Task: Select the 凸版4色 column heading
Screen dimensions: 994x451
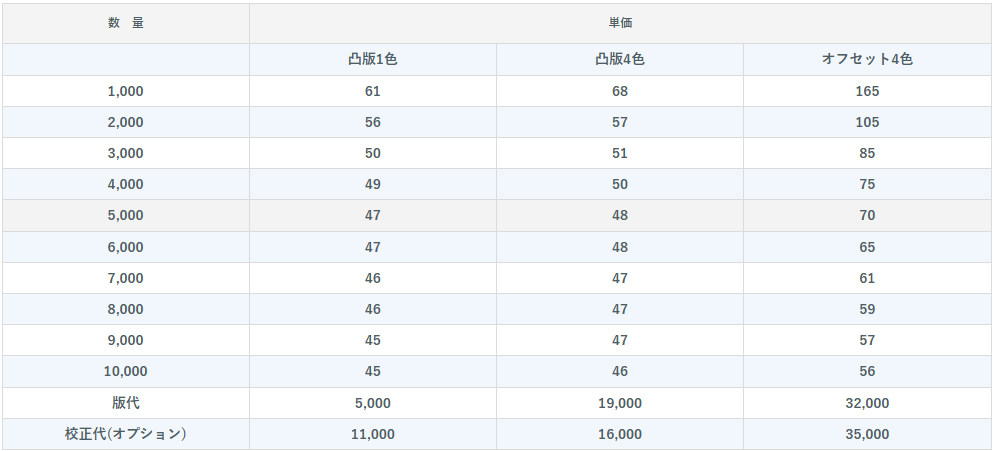Action: pyautogui.click(x=620, y=59)
